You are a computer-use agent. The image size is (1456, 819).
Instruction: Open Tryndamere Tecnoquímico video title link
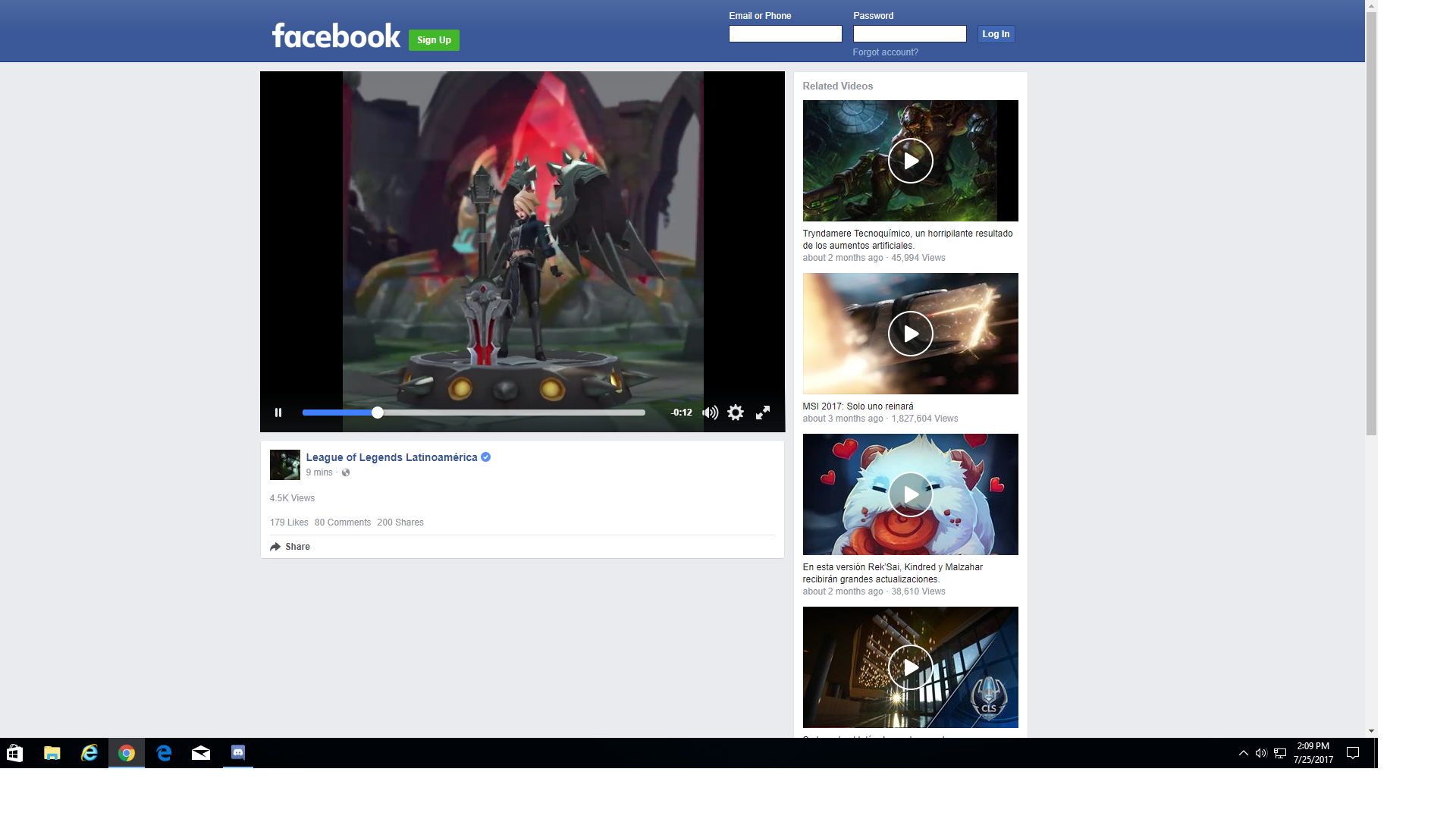908,240
